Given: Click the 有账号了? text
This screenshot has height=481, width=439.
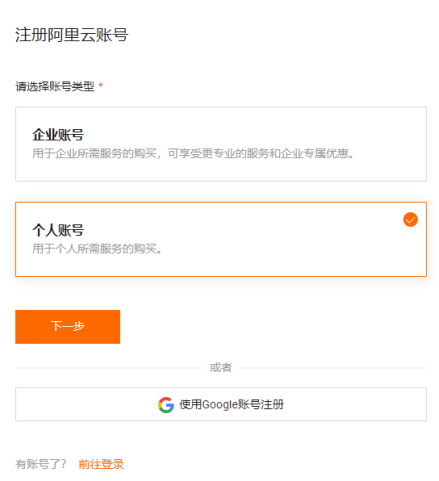Looking at the screenshot, I should click(x=41, y=464).
